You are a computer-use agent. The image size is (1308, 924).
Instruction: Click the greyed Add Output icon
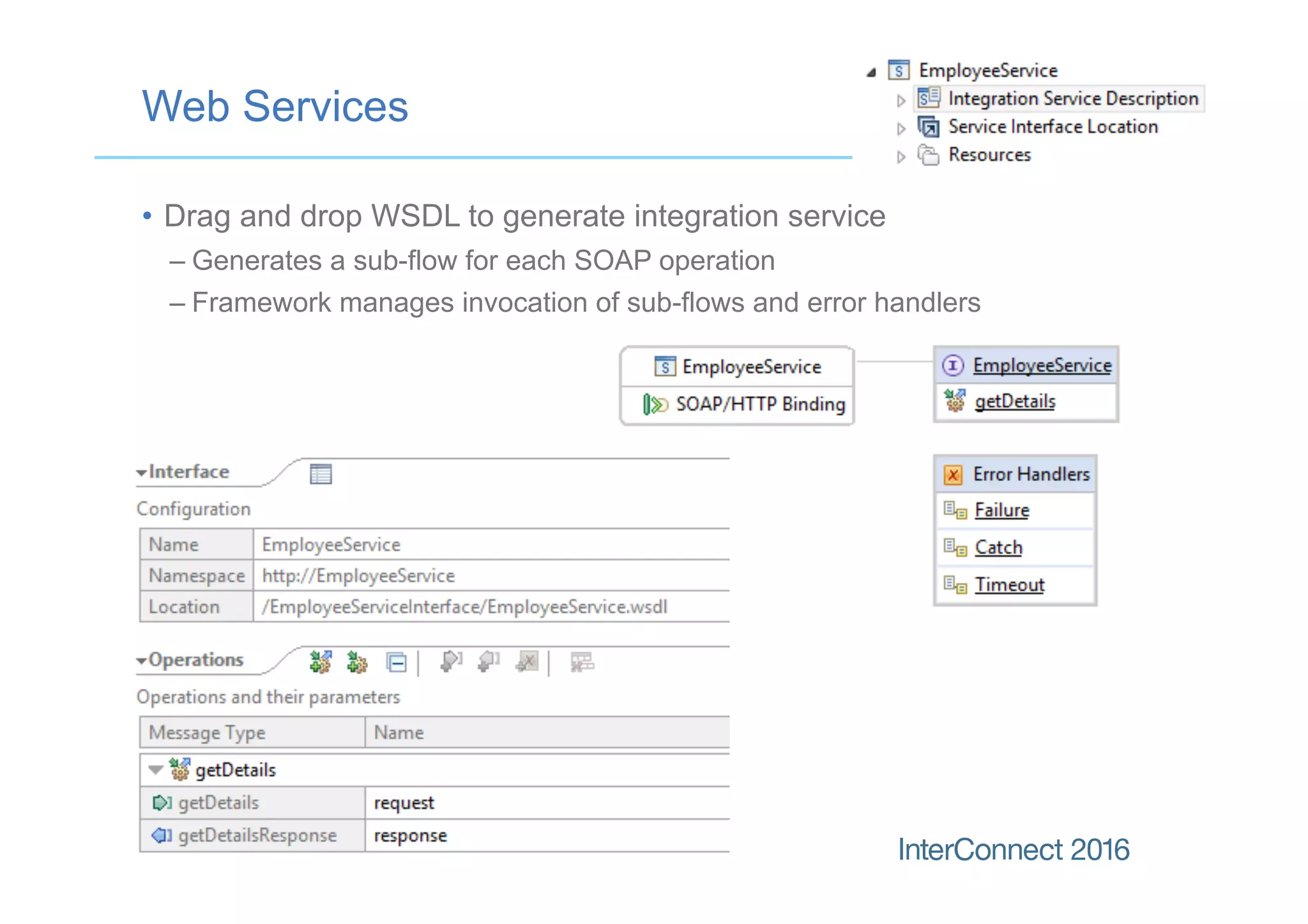coord(489,662)
